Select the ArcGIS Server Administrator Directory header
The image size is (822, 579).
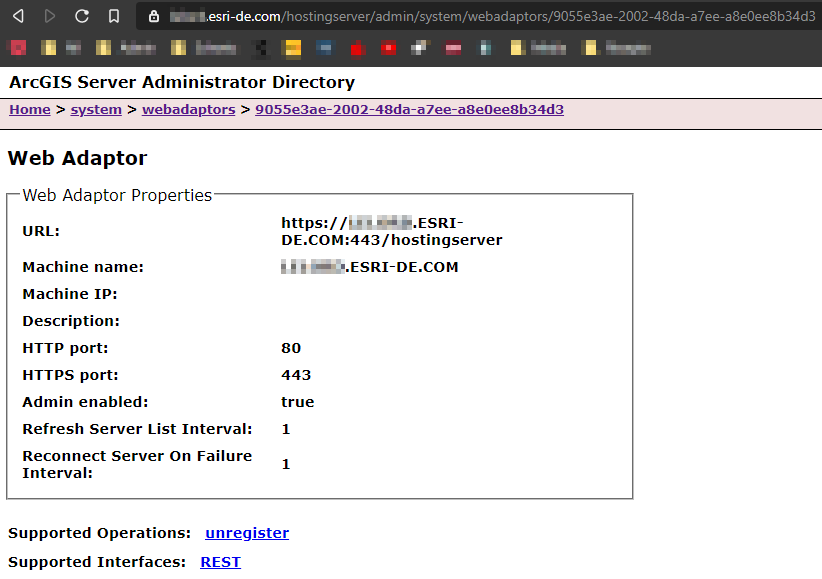180,82
